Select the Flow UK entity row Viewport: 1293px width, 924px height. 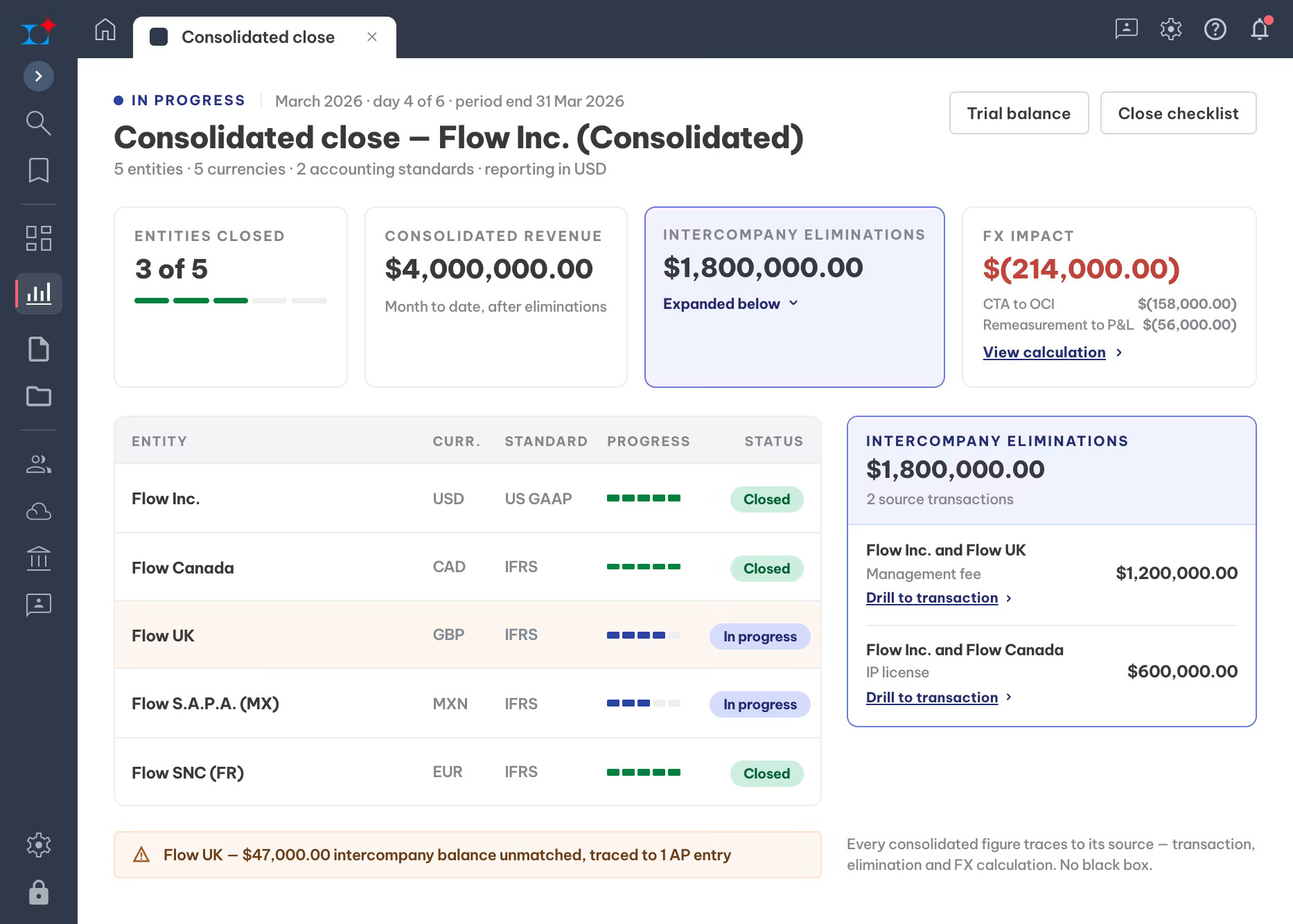pyautogui.click(x=468, y=635)
